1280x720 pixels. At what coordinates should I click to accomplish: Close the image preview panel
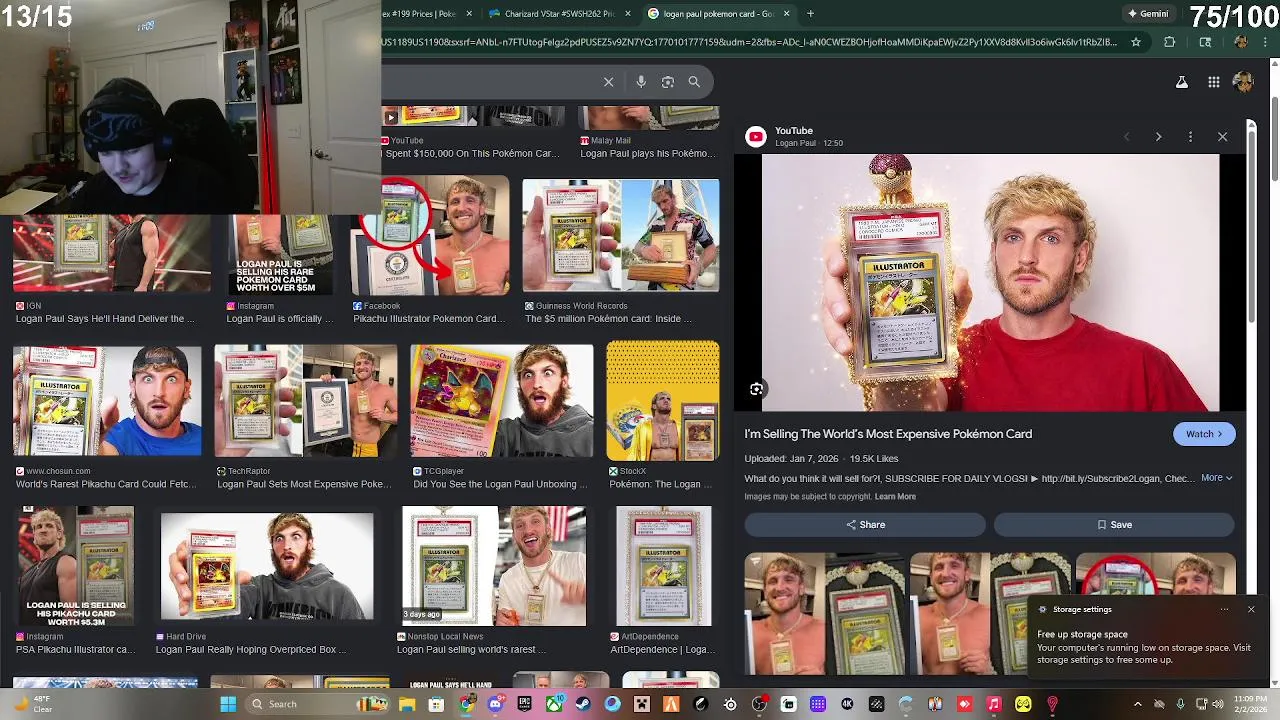click(1222, 136)
